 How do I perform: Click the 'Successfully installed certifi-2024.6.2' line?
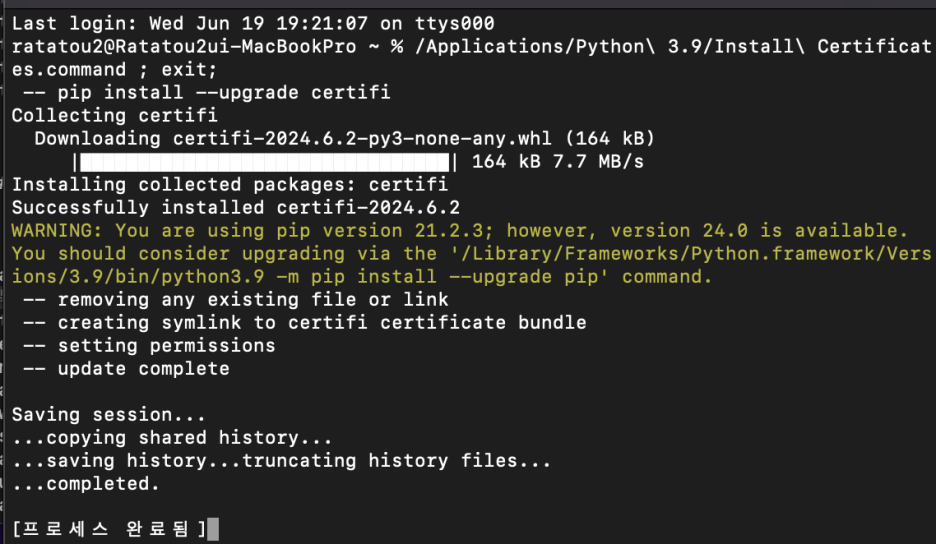pos(236,208)
